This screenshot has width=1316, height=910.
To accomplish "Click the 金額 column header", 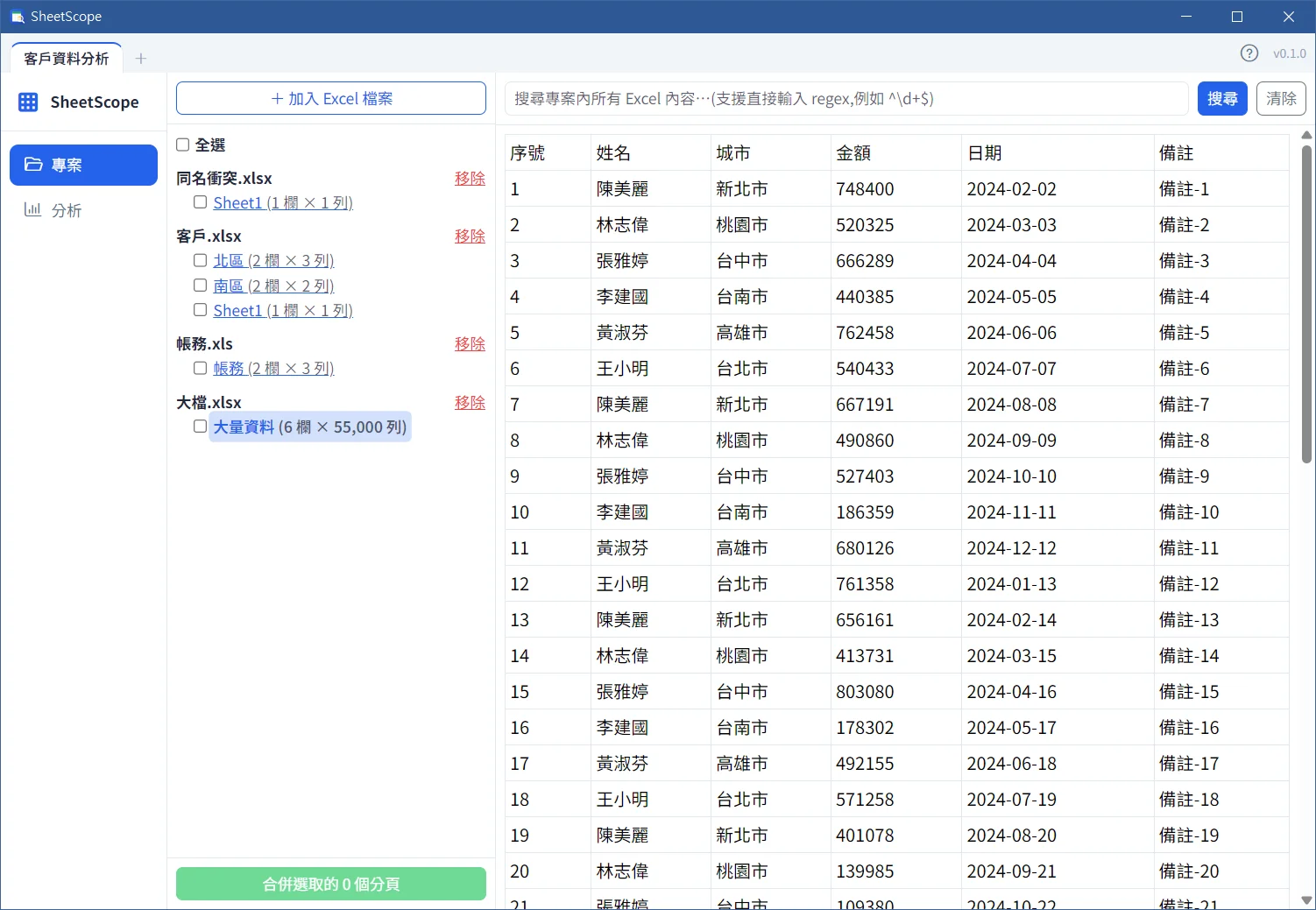I will click(x=895, y=152).
